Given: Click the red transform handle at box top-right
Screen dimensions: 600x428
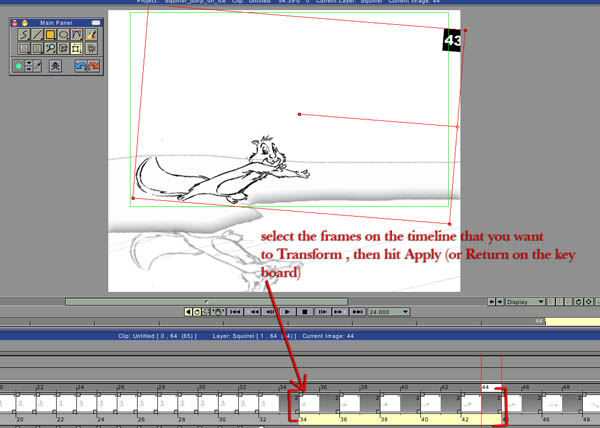Looking at the screenshot, I should (x=465, y=30).
